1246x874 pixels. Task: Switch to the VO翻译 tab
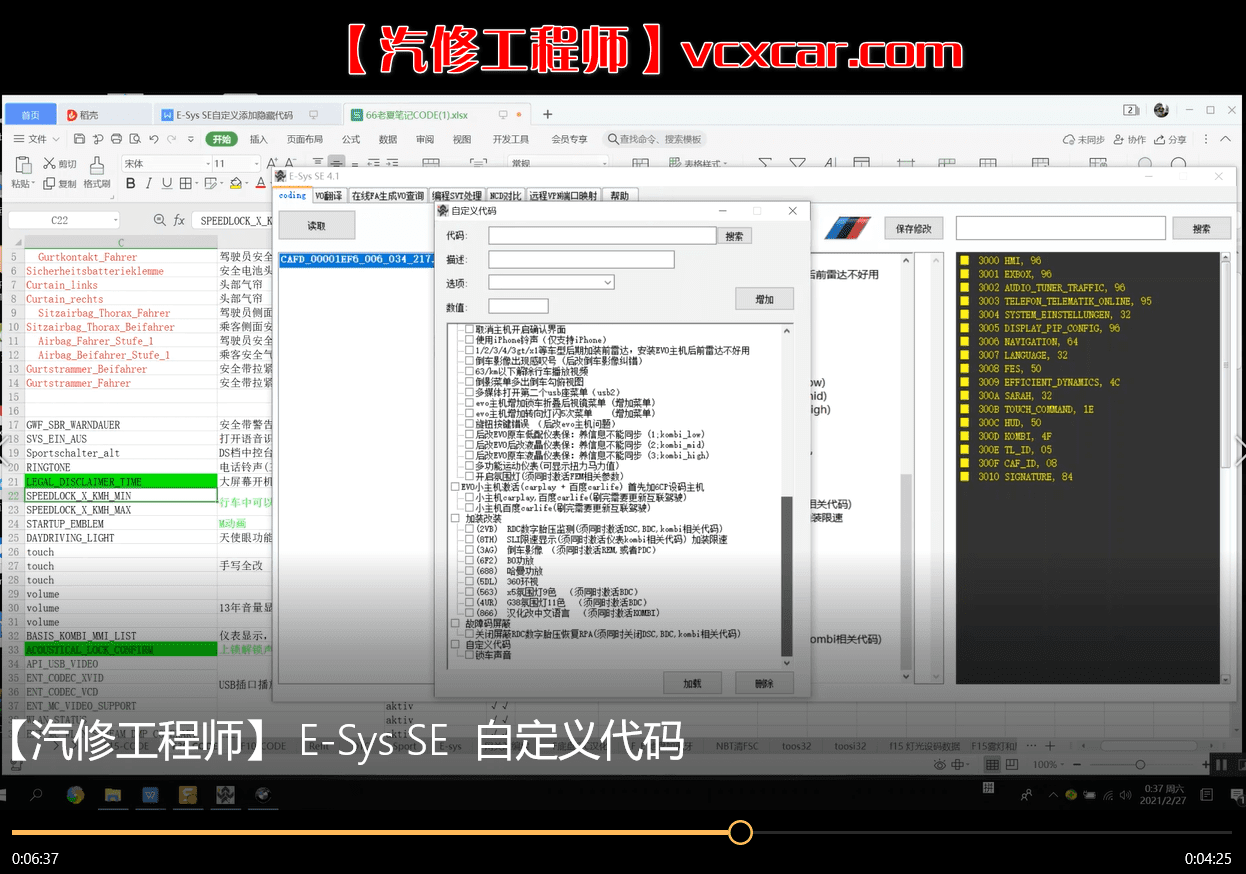pos(328,196)
